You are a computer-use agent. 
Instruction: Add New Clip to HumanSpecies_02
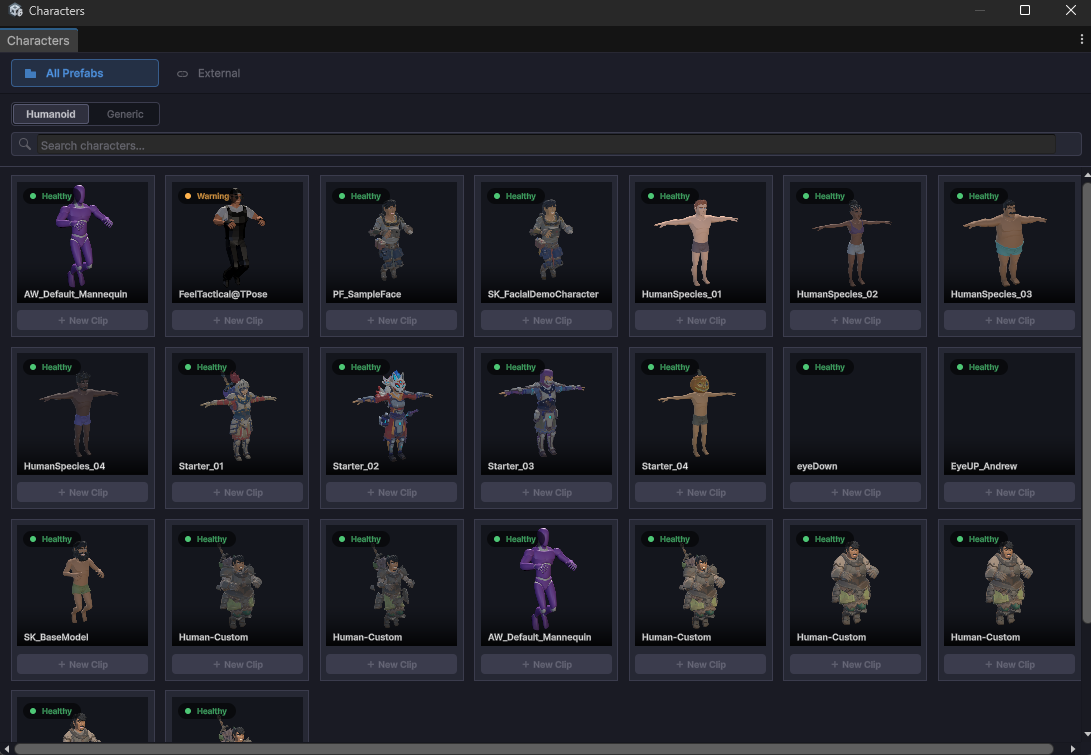coord(855,321)
